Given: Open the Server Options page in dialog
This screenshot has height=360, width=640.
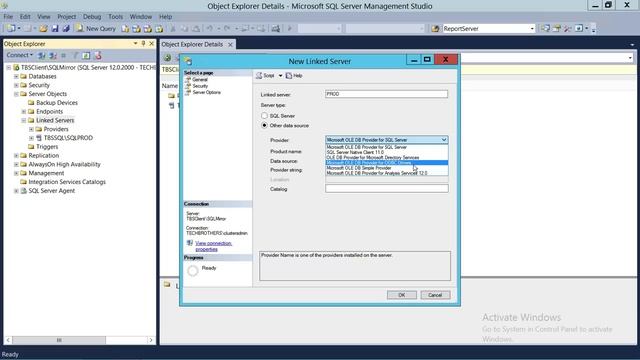Looking at the screenshot, I should click(207, 93).
